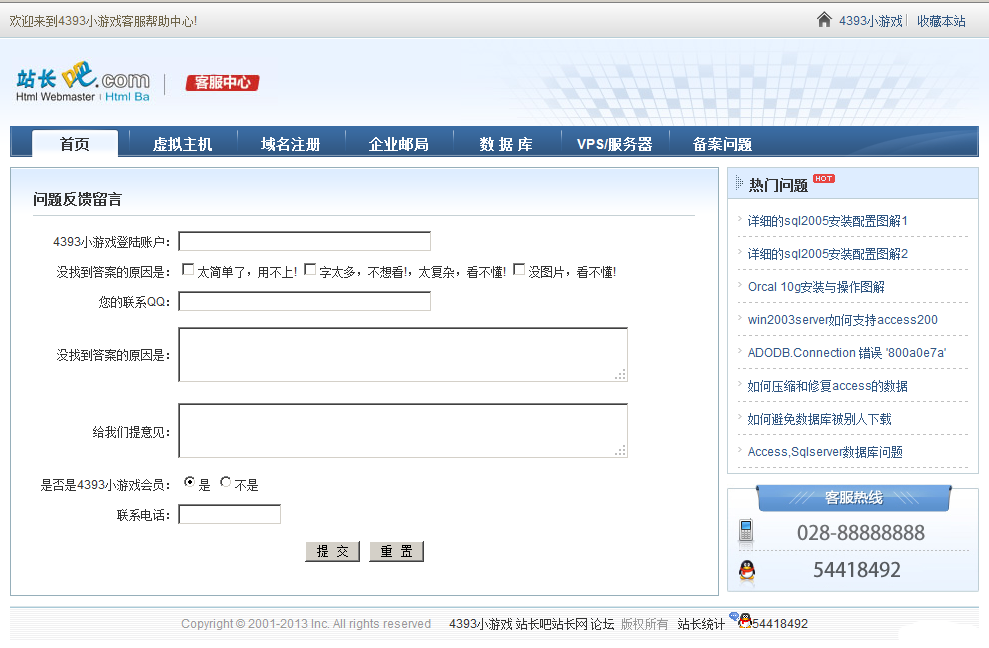Screen dimensions: 989x648
Task: Click the hotline number 028-88888888
Action: 860,533
